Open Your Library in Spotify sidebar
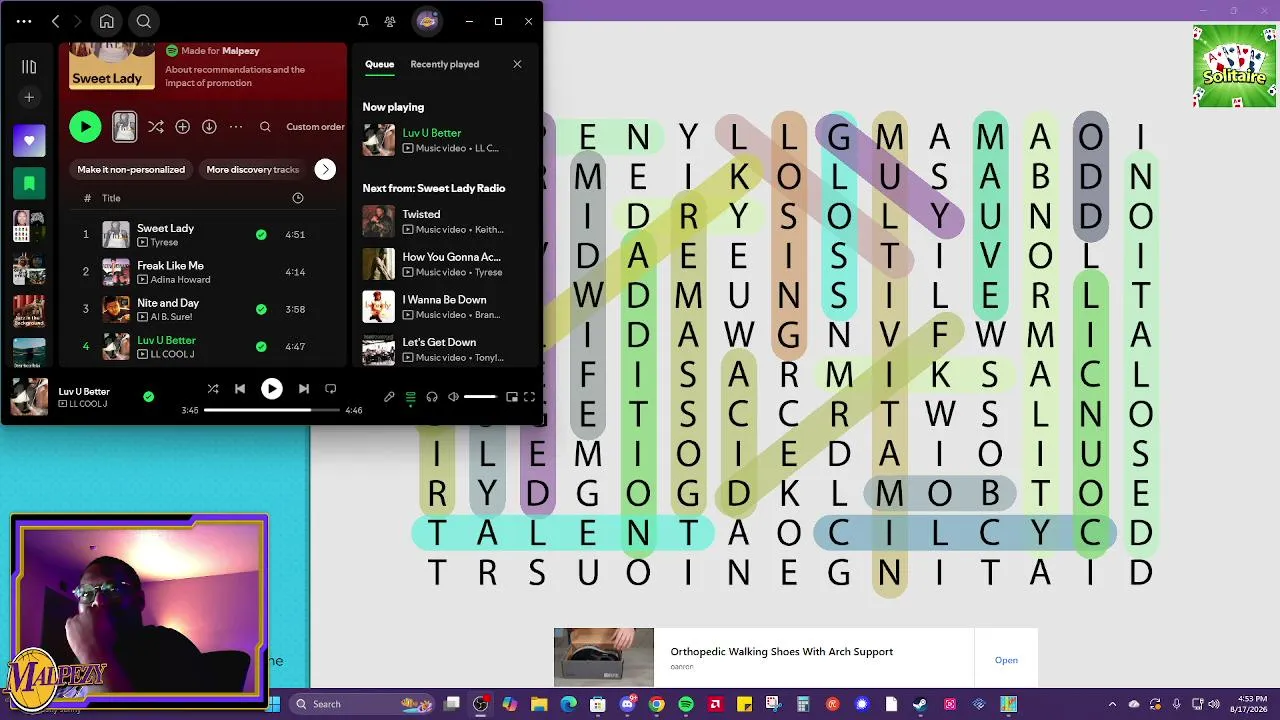The image size is (1280, 720). pos(29,67)
